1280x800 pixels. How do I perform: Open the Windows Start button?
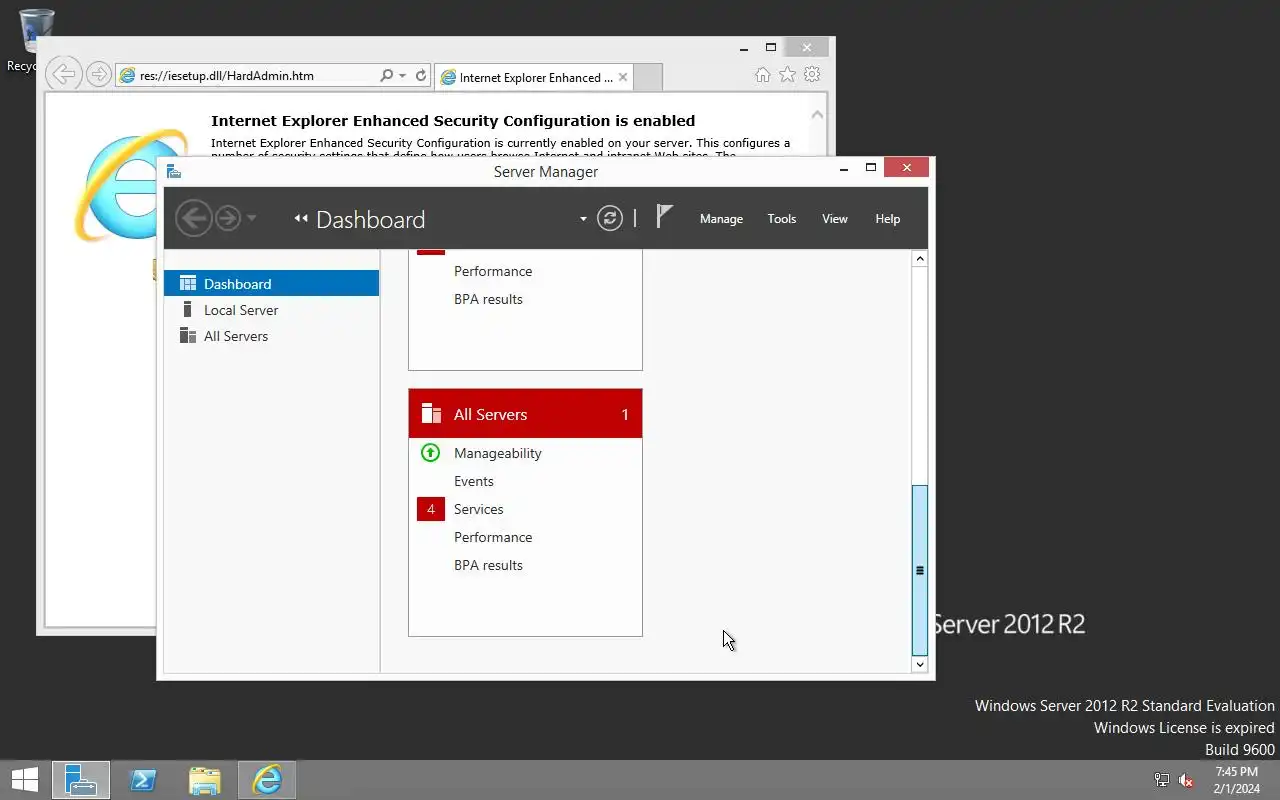(x=25, y=780)
